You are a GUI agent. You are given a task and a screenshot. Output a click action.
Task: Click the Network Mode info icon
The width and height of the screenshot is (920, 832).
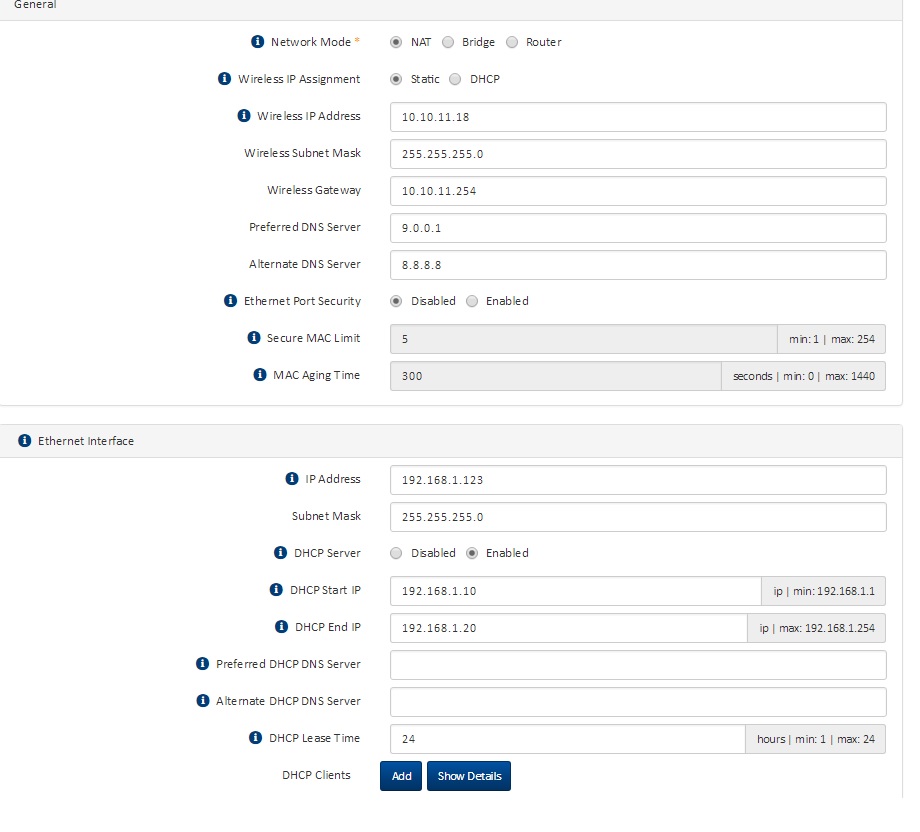coord(260,42)
